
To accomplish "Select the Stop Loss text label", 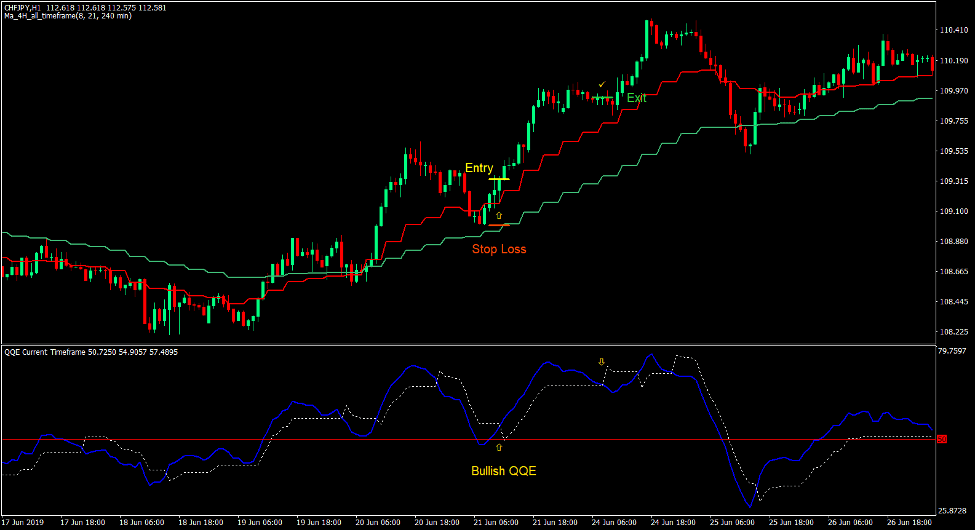I will pos(499,249).
